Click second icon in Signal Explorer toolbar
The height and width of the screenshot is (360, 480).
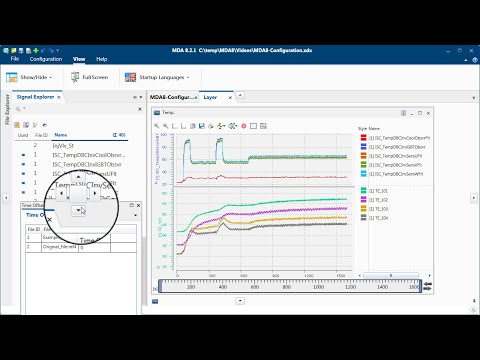point(26,125)
